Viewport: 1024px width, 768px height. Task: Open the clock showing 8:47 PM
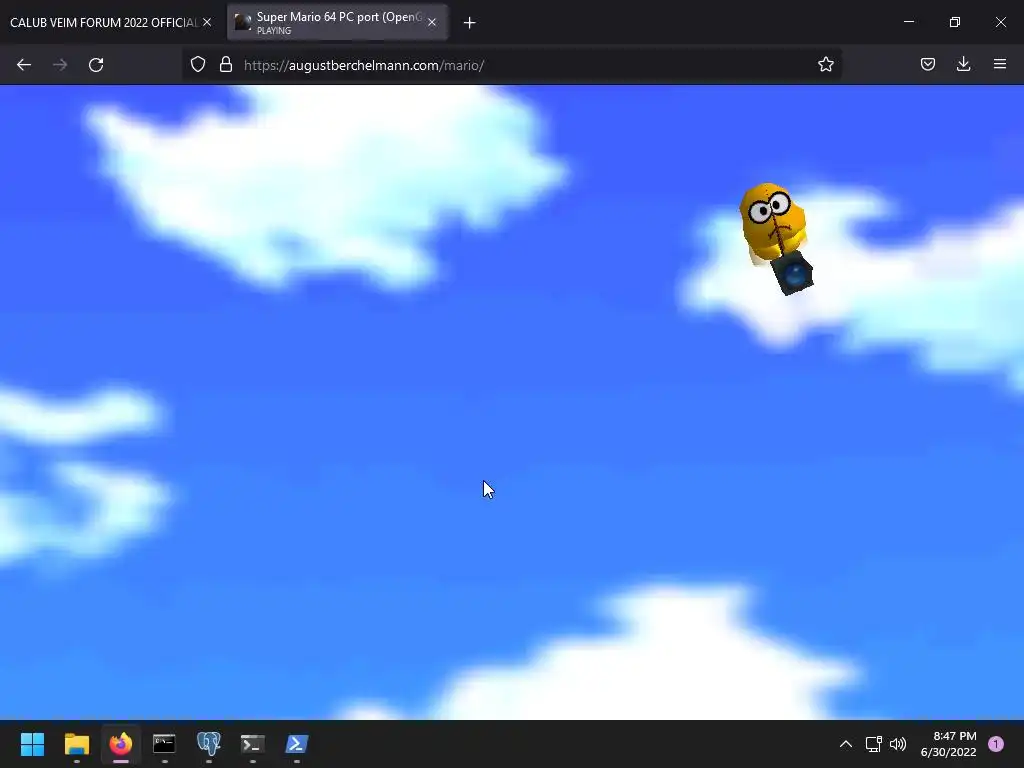pyautogui.click(x=948, y=744)
